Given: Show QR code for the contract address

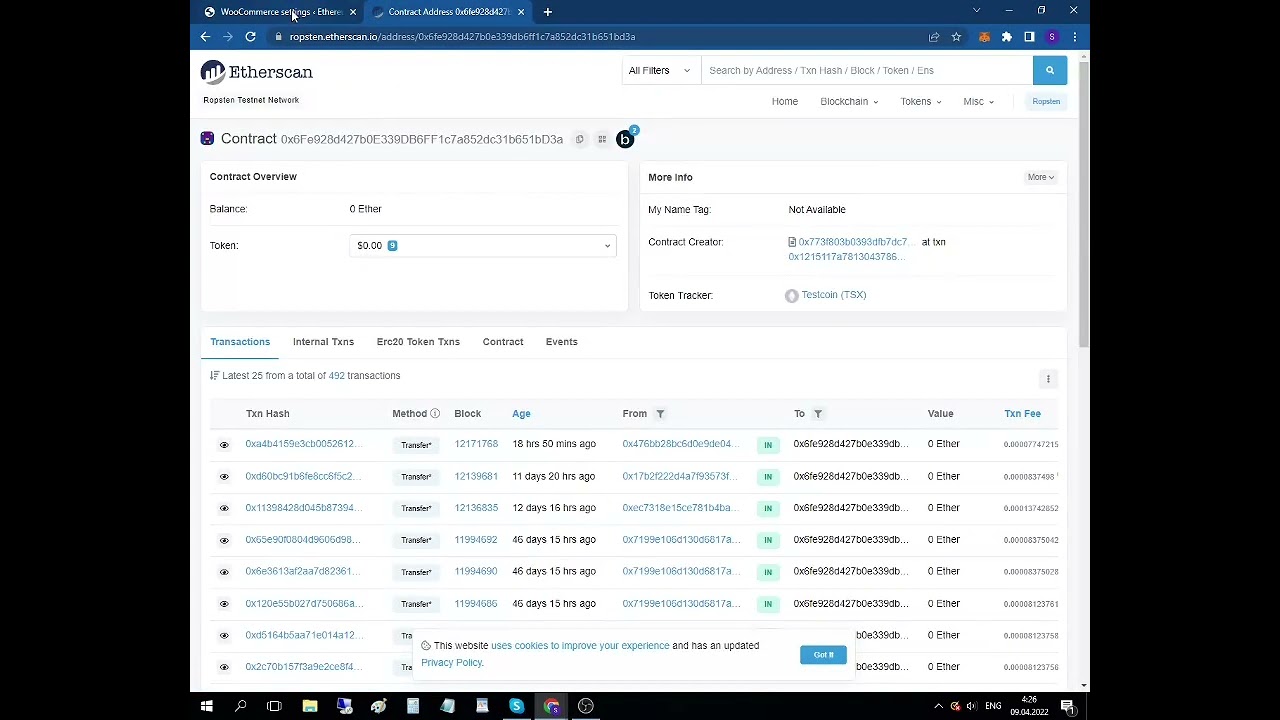Looking at the screenshot, I should click(x=602, y=139).
